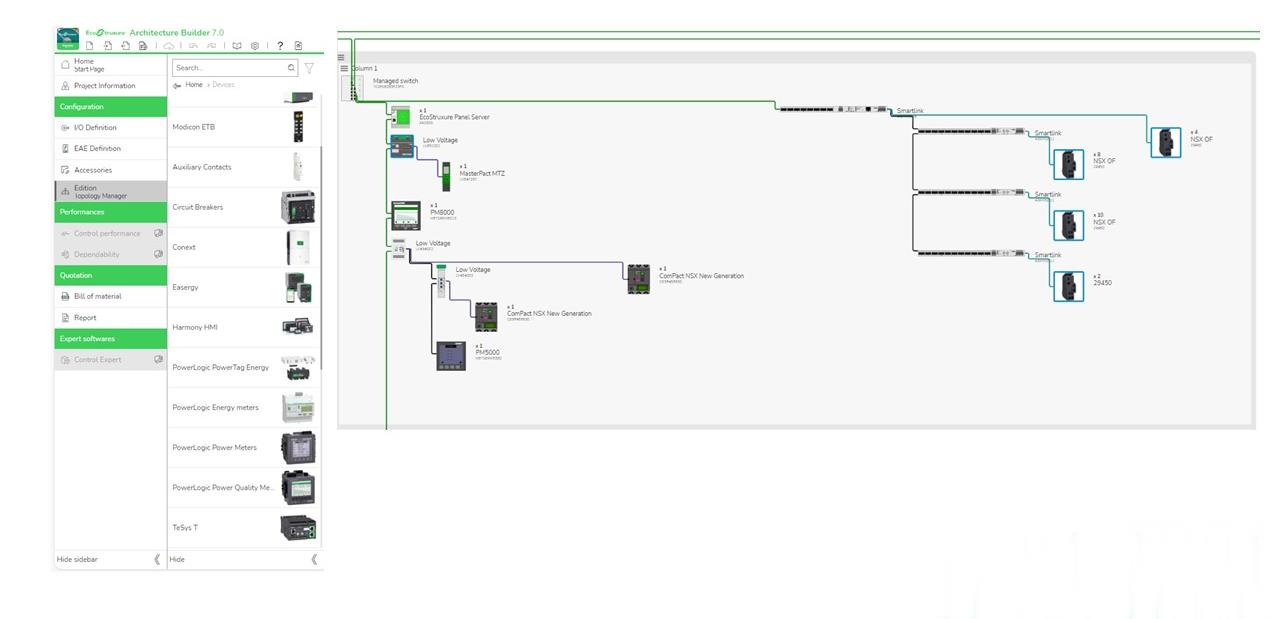
Task: Open the Harmony HMI category
Action: (245, 327)
